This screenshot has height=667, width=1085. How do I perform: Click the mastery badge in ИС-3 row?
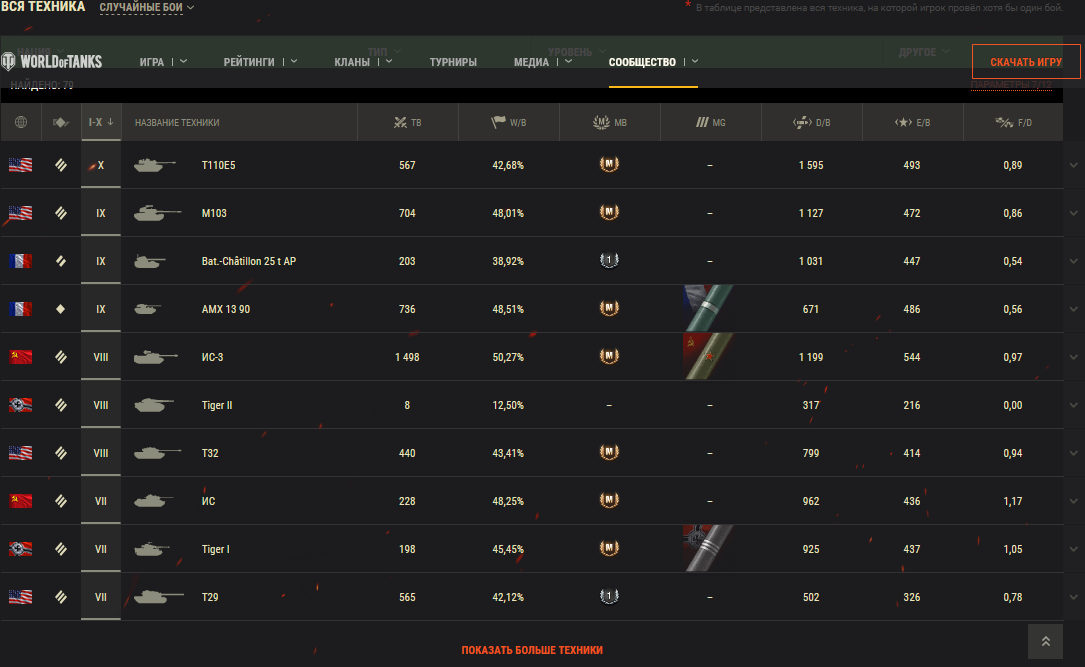pos(609,356)
